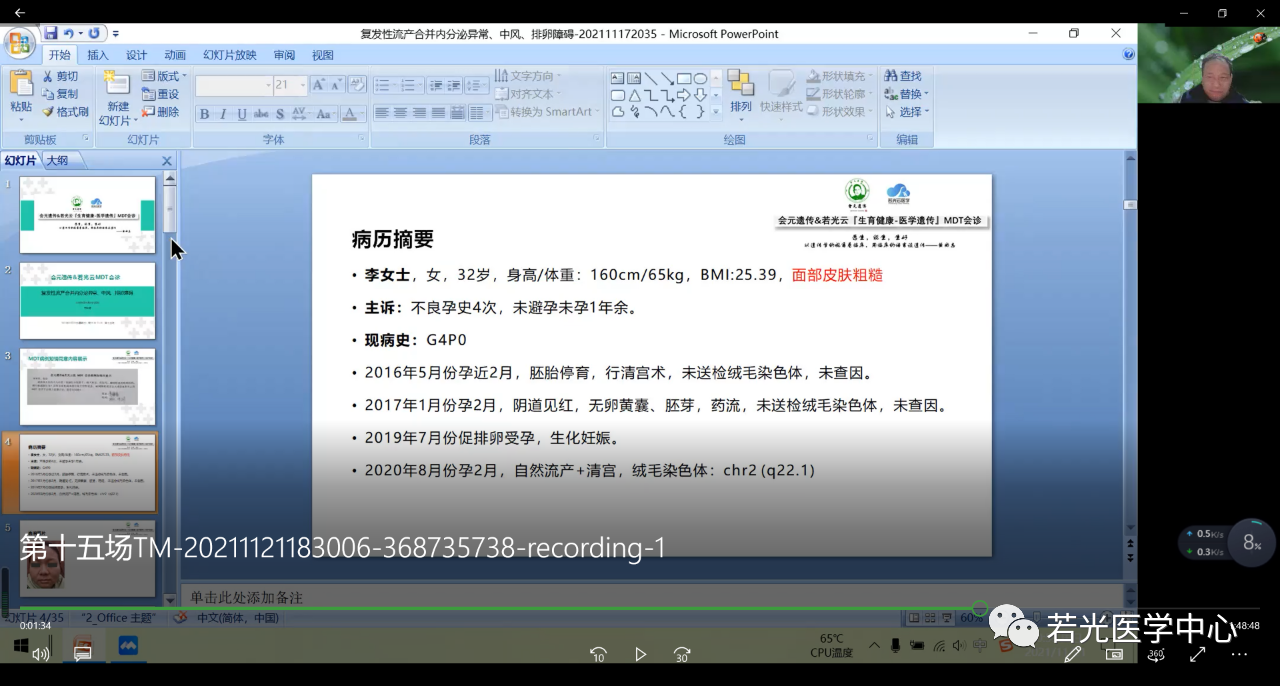The width and height of the screenshot is (1280, 686).
Task: Expand the Layout (版式) dropdown
Action: tap(184, 76)
